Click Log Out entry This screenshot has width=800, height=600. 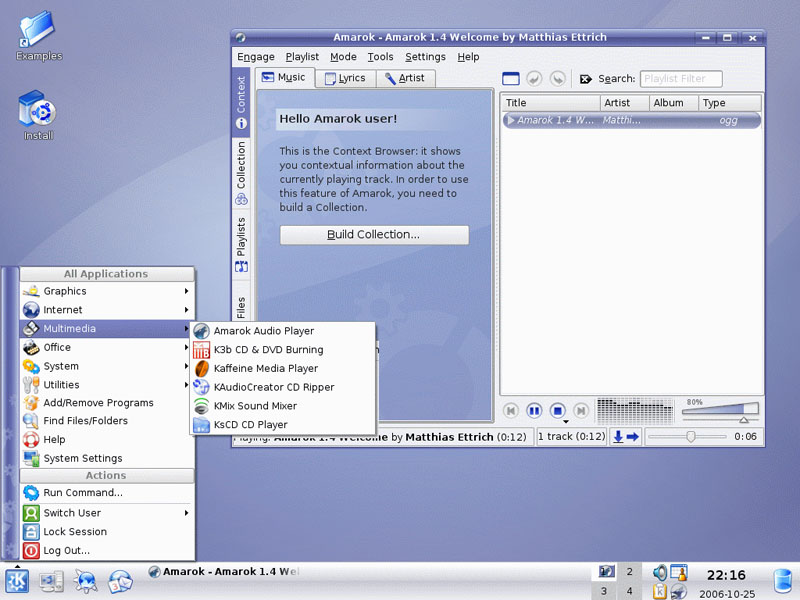pyautogui.click(x=107, y=551)
